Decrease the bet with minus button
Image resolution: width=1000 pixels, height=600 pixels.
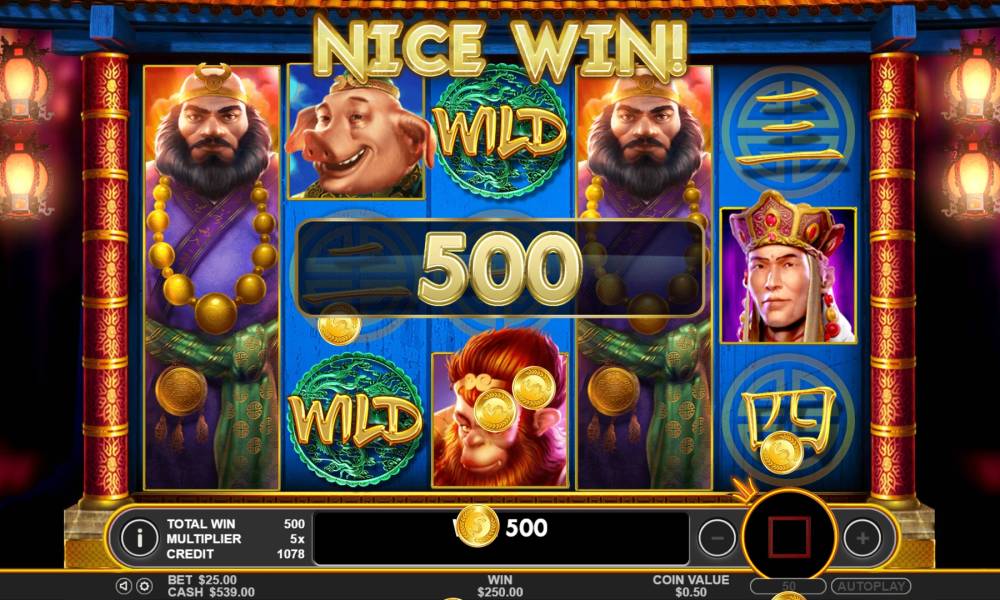(x=717, y=539)
